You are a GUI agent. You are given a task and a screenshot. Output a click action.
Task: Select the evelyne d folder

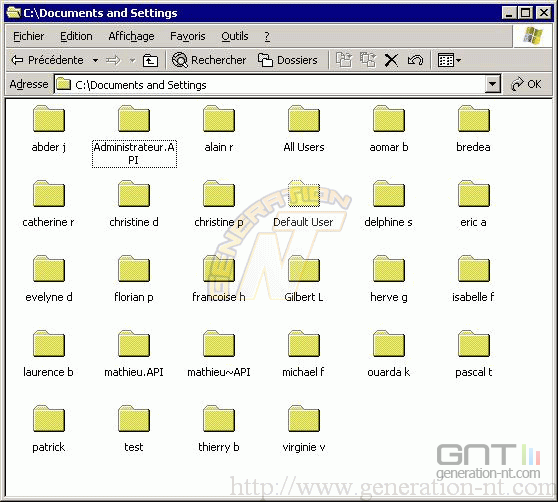(49, 279)
